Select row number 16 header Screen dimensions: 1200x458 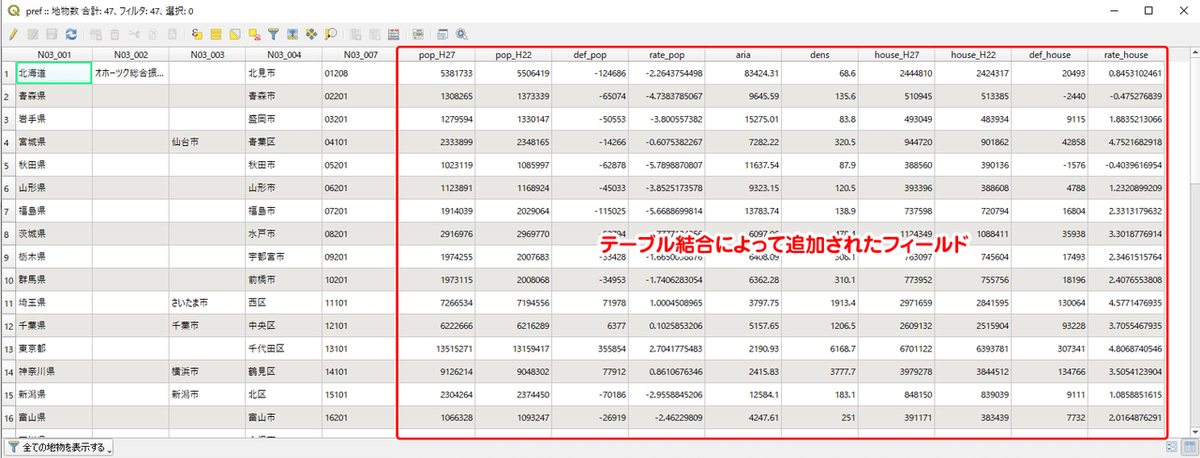point(8,415)
